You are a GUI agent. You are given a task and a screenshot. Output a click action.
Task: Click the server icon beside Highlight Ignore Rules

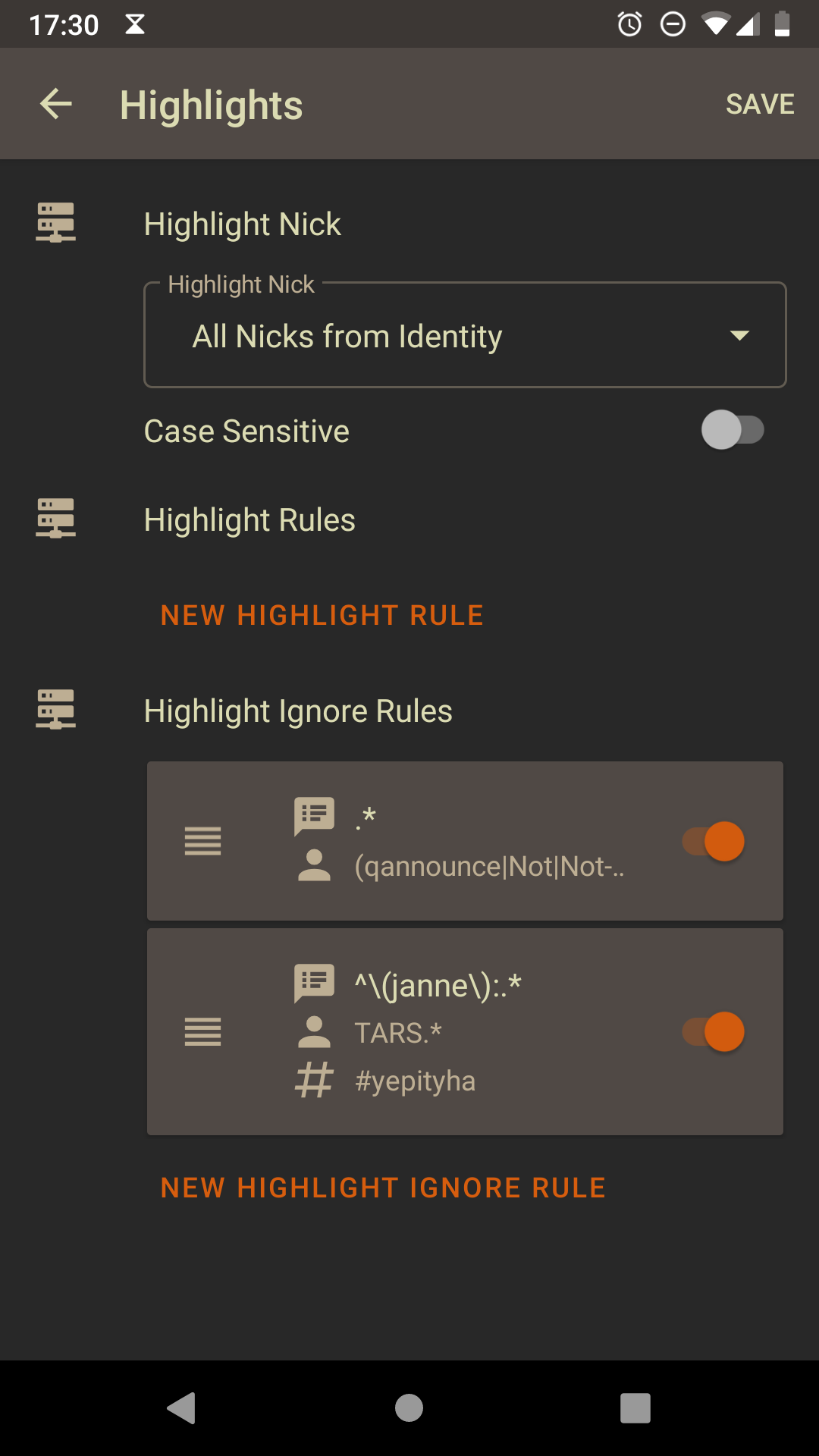[x=56, y=710]
